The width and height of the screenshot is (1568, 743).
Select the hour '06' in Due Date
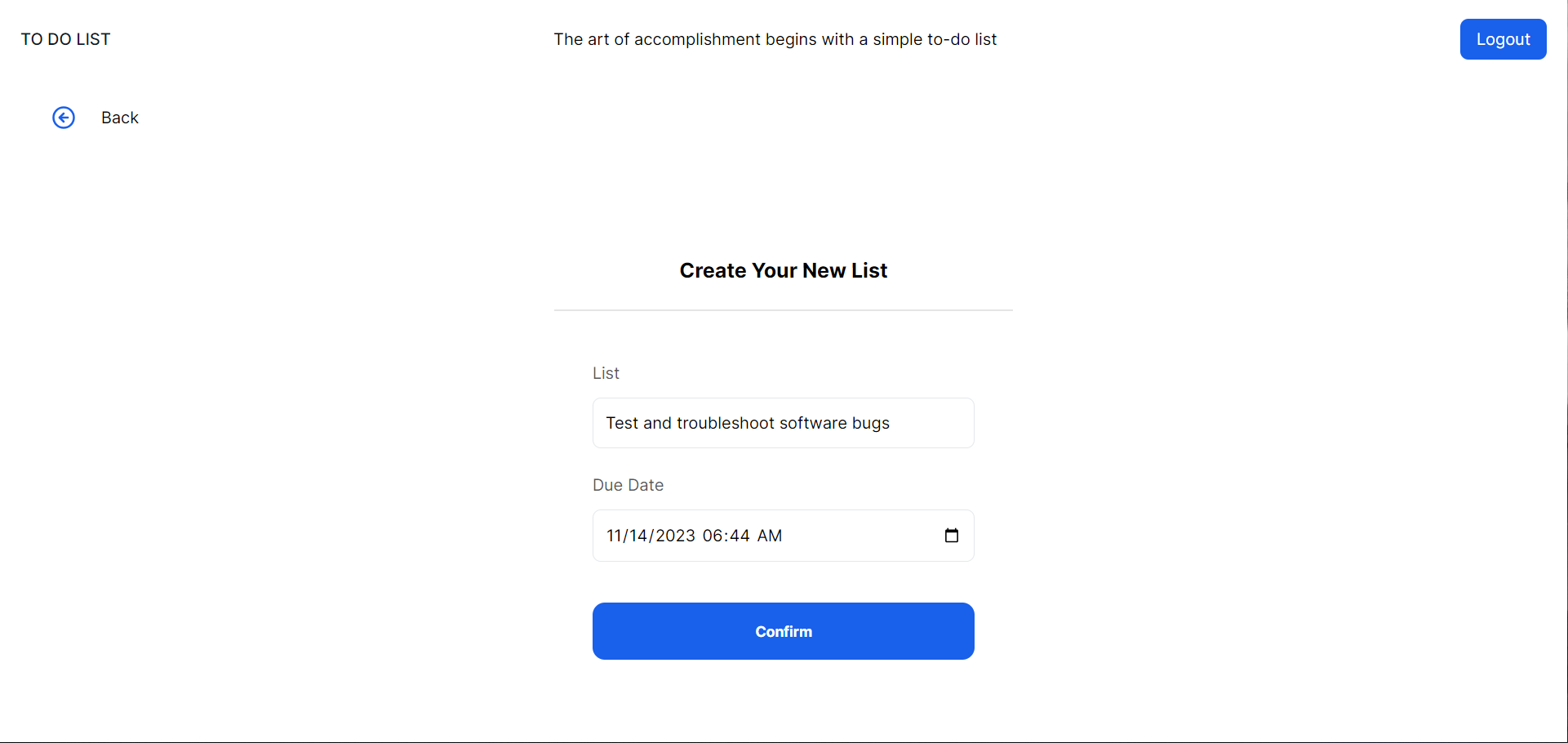(x=713, y=536)
